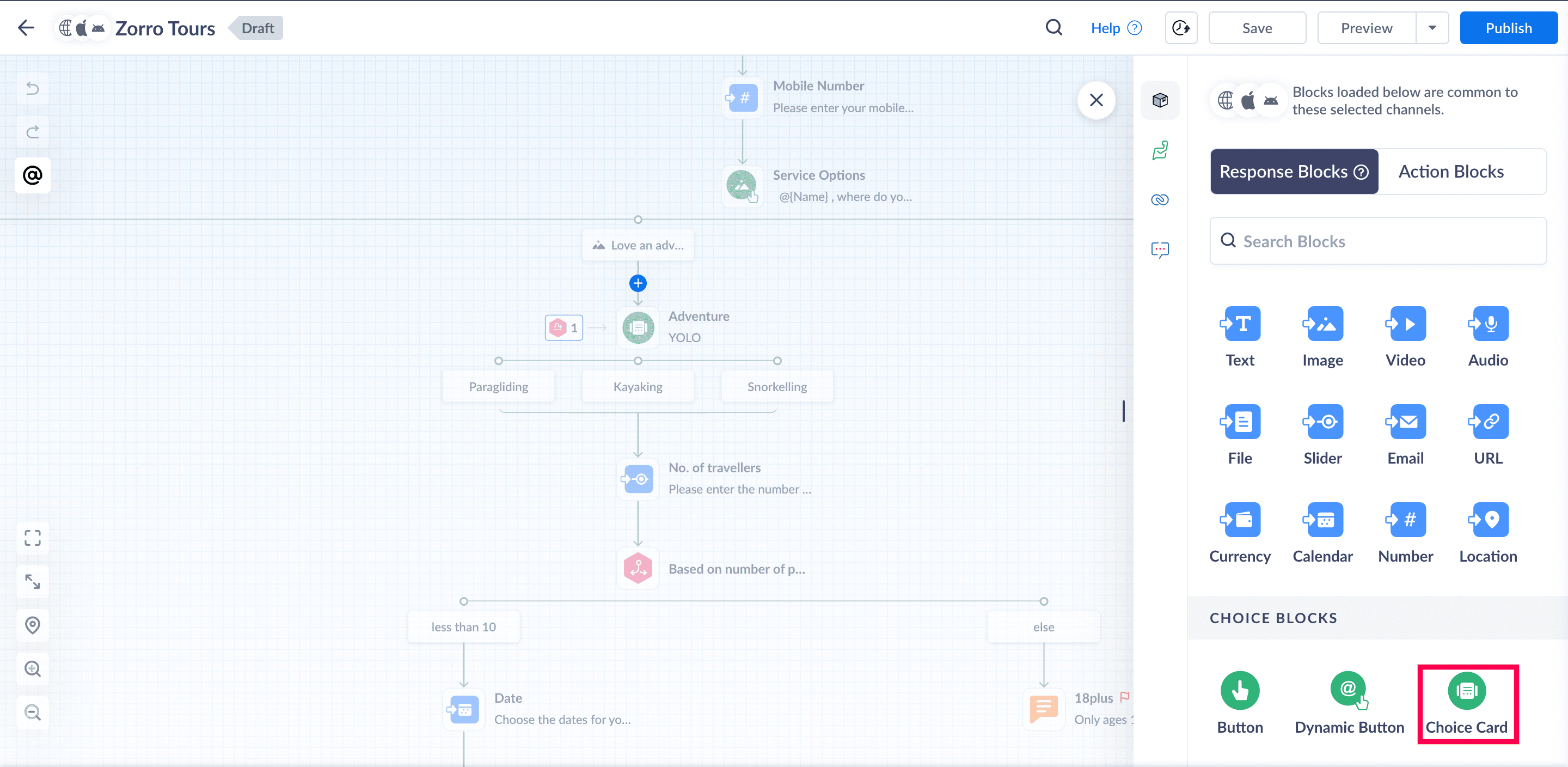Click the undo arrow icon

pyautogui.click(x=32, y=89)
